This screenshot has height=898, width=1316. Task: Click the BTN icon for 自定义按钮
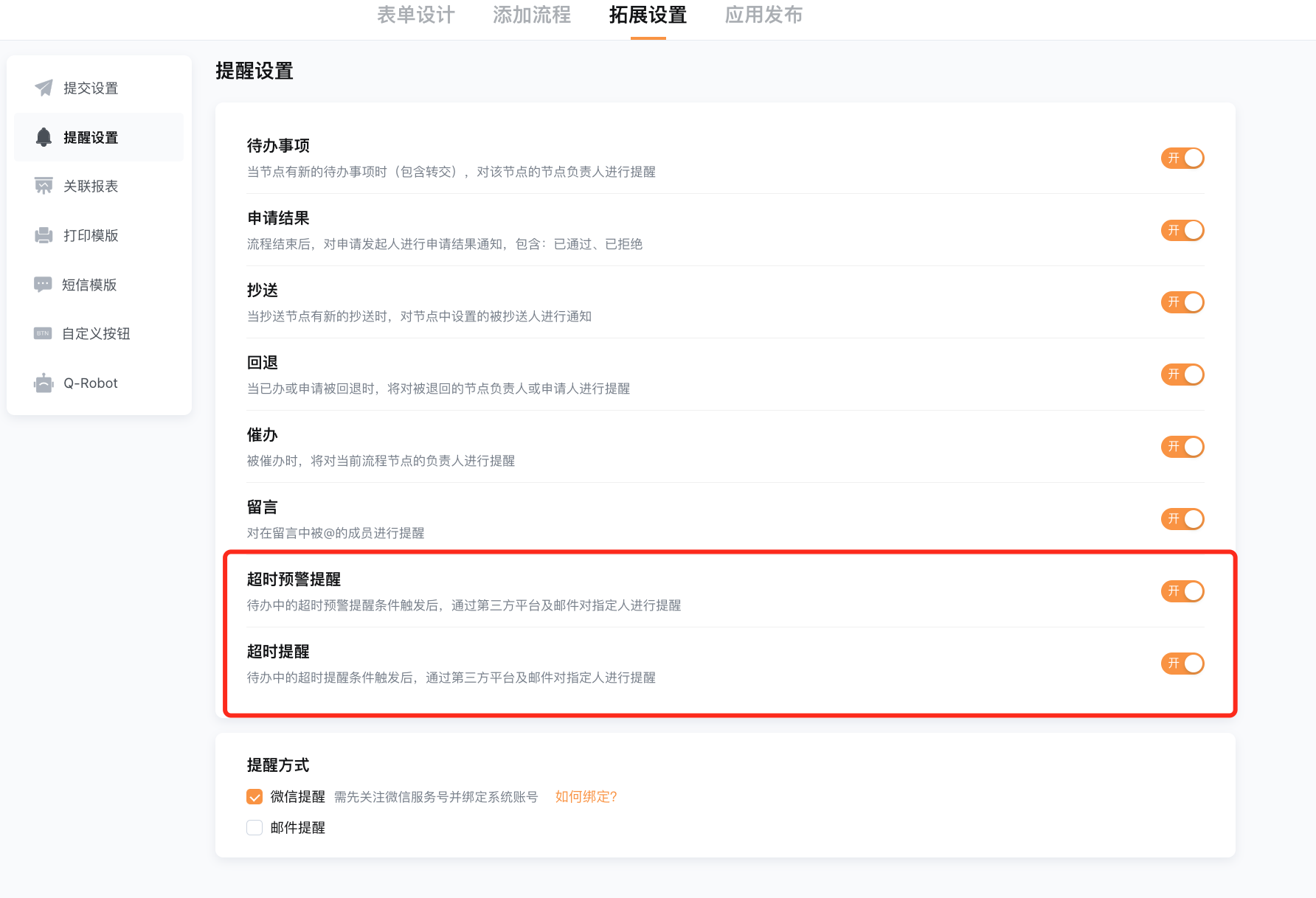click(x=43, y=333)
